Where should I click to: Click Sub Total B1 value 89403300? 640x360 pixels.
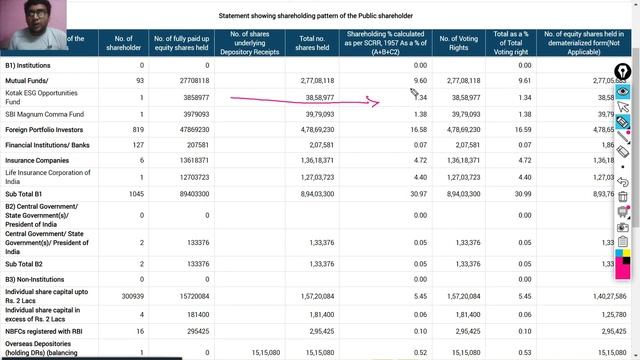[194, 194]
